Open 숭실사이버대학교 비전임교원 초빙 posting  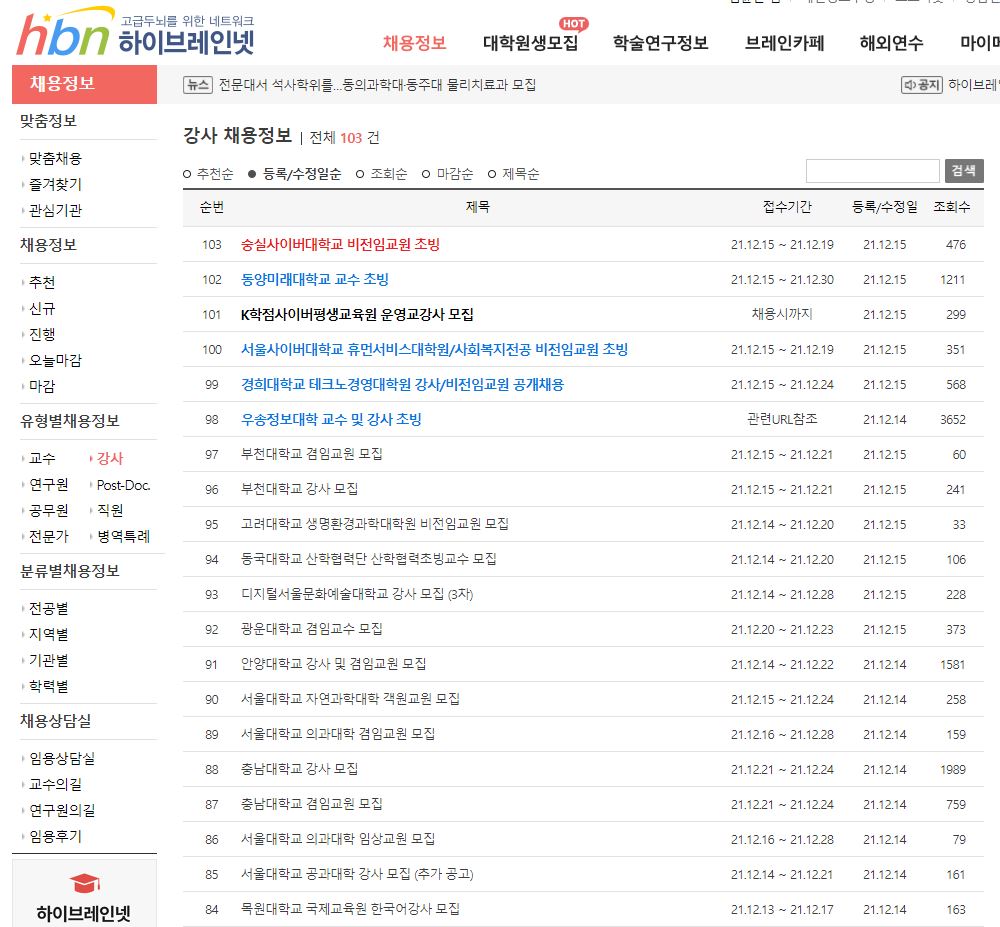coord(340,244)
